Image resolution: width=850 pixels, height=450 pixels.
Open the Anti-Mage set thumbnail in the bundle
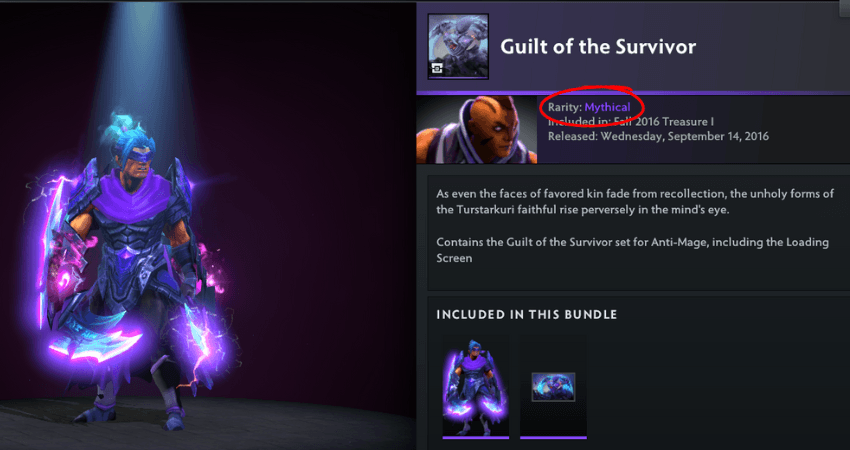click(475, 386)
